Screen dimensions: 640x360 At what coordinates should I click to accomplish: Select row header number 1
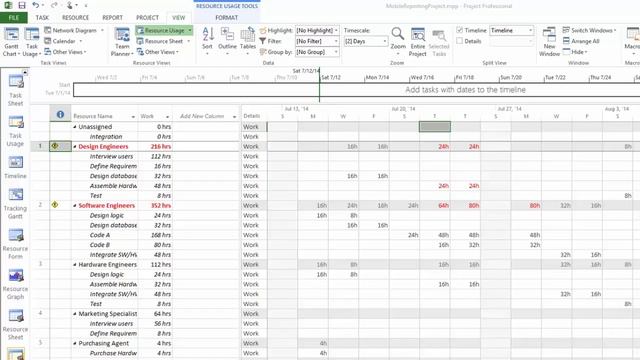[x=40, y=146]
